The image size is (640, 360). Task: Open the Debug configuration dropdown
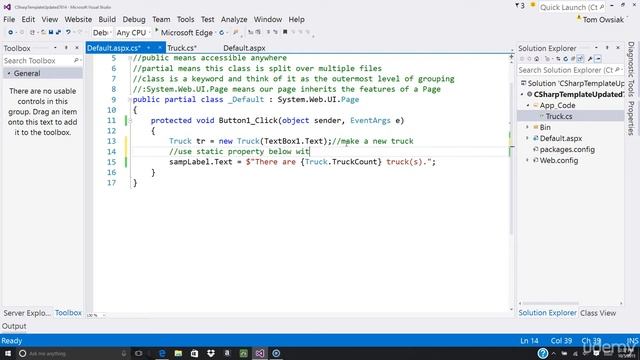[x=102, y=32]
